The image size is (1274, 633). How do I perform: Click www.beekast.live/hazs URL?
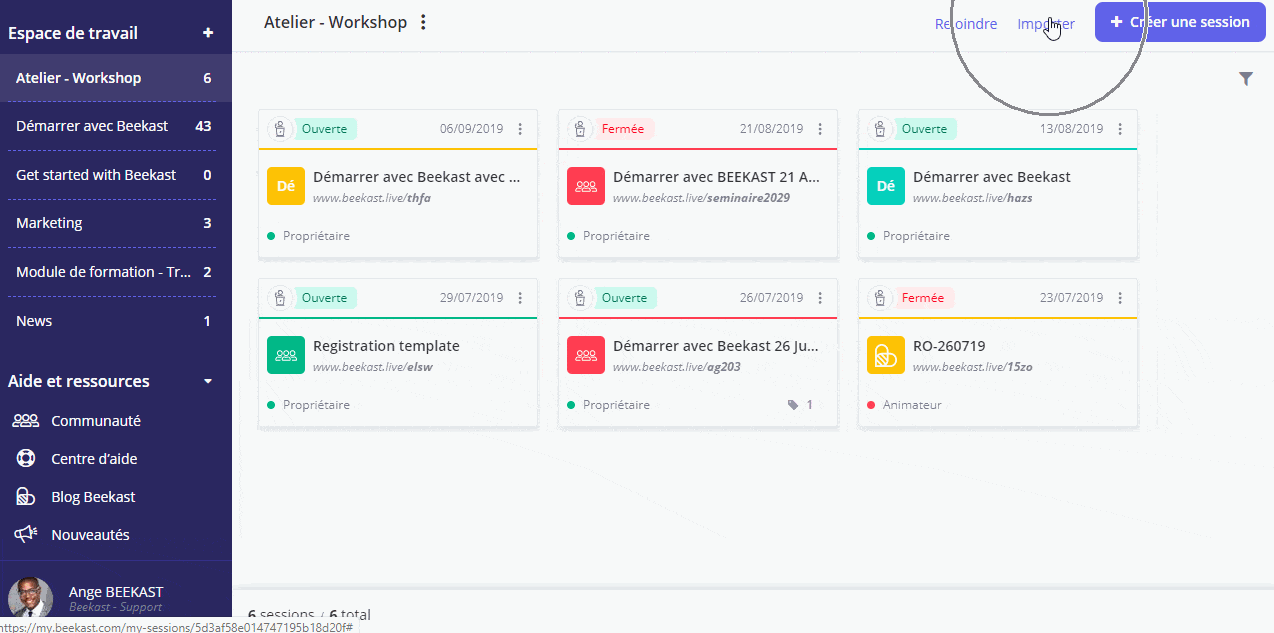click(973, 198)
